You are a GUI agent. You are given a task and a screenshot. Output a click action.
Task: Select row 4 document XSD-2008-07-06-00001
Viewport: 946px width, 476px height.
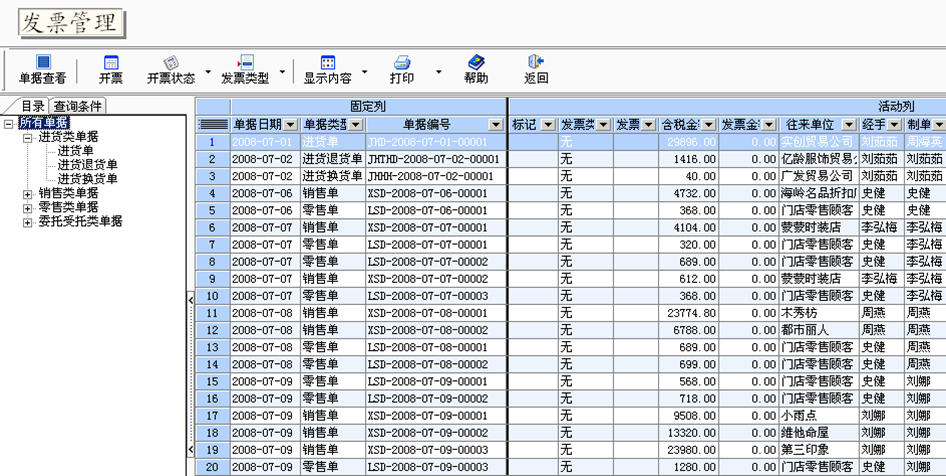click(436, 193)
